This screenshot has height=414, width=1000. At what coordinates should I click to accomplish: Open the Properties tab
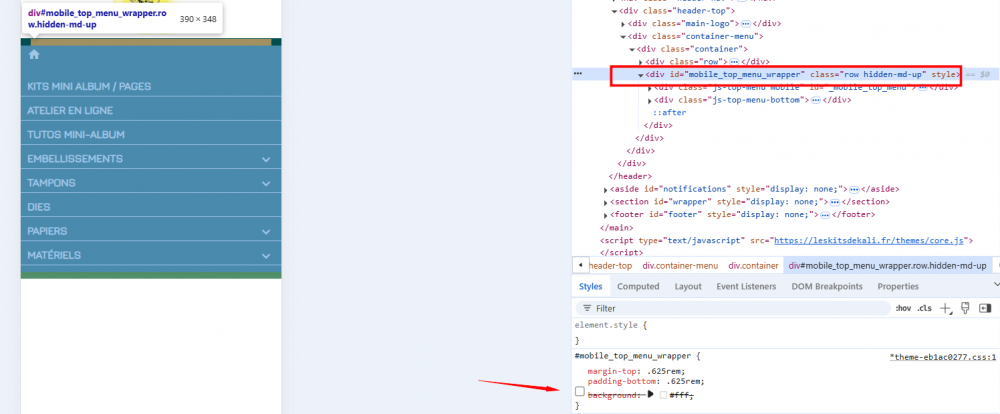click(898, 286)
